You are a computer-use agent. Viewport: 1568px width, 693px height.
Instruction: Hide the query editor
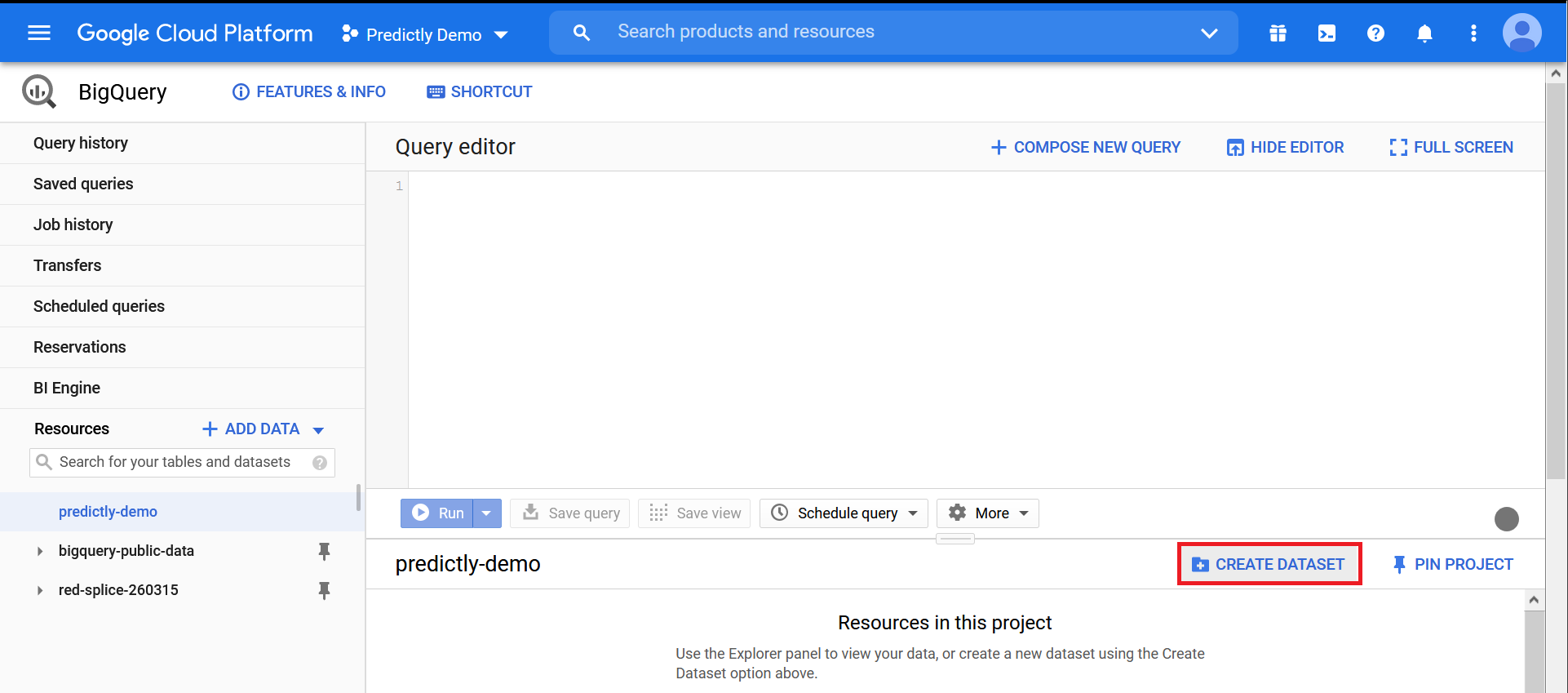click(x=1285, y=147)
